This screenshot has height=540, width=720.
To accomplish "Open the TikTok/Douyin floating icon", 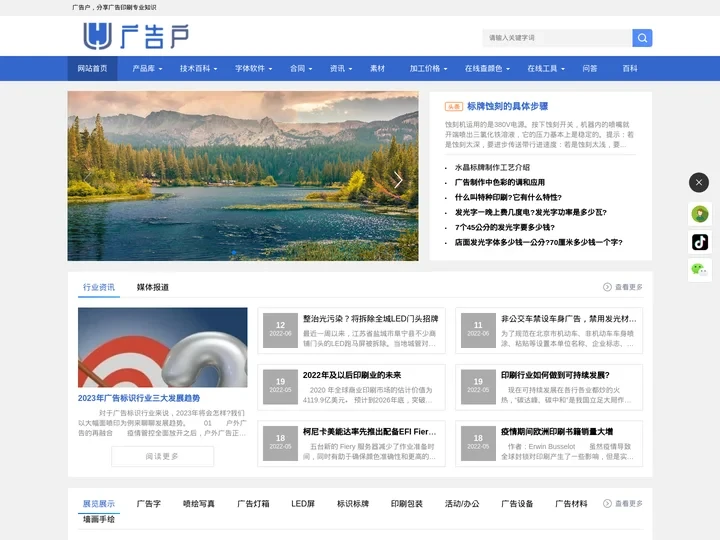I will (700, 242).
